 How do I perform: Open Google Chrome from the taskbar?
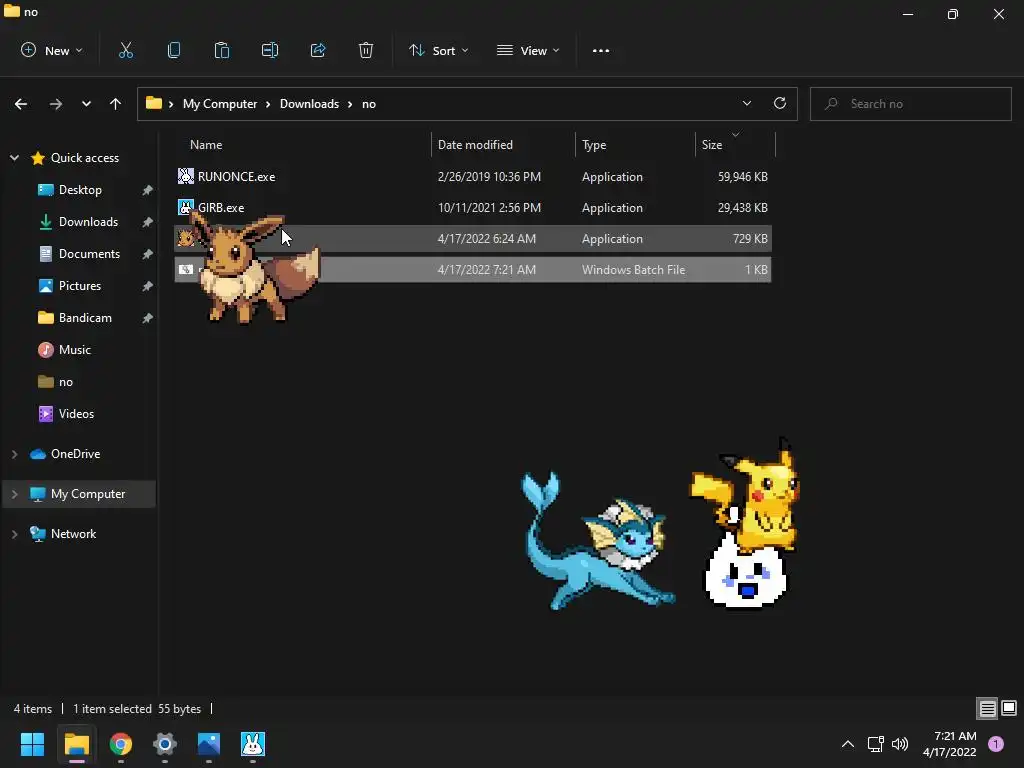pos(121,744)
